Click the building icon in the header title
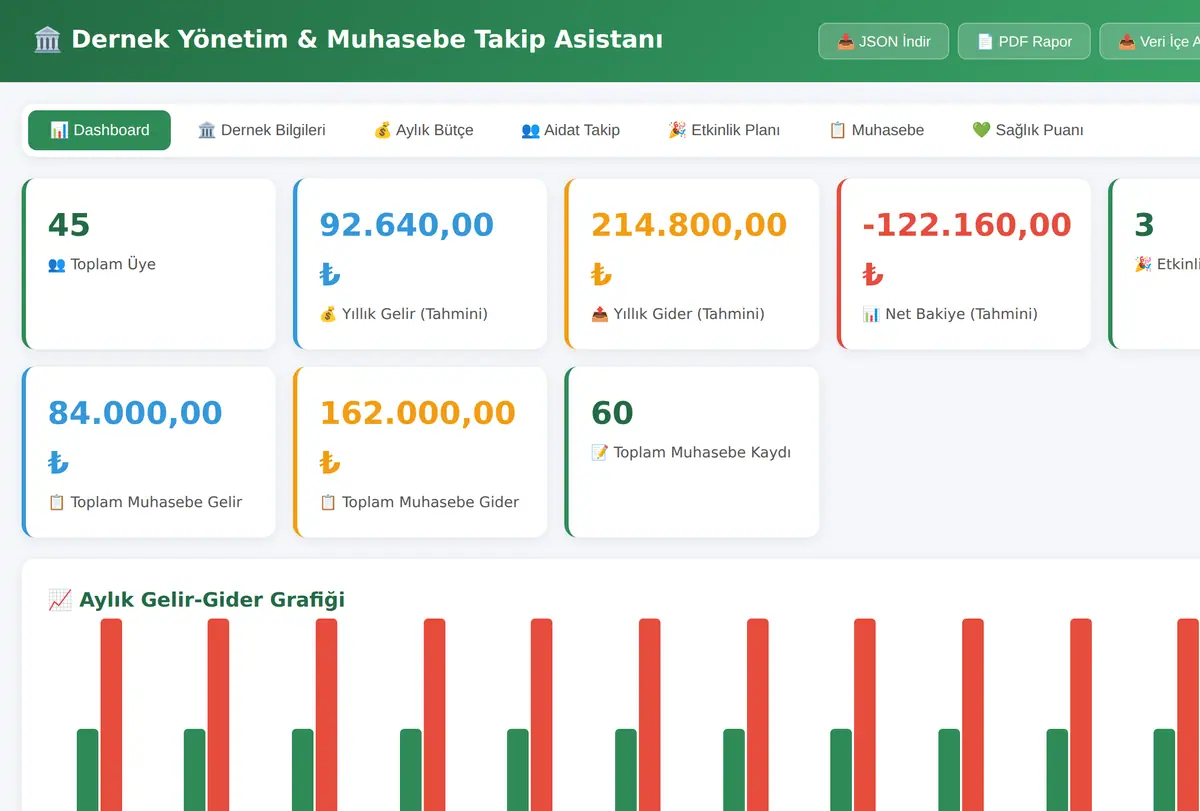Screen dimensions: 1200x811 click(x=47, y=40)
